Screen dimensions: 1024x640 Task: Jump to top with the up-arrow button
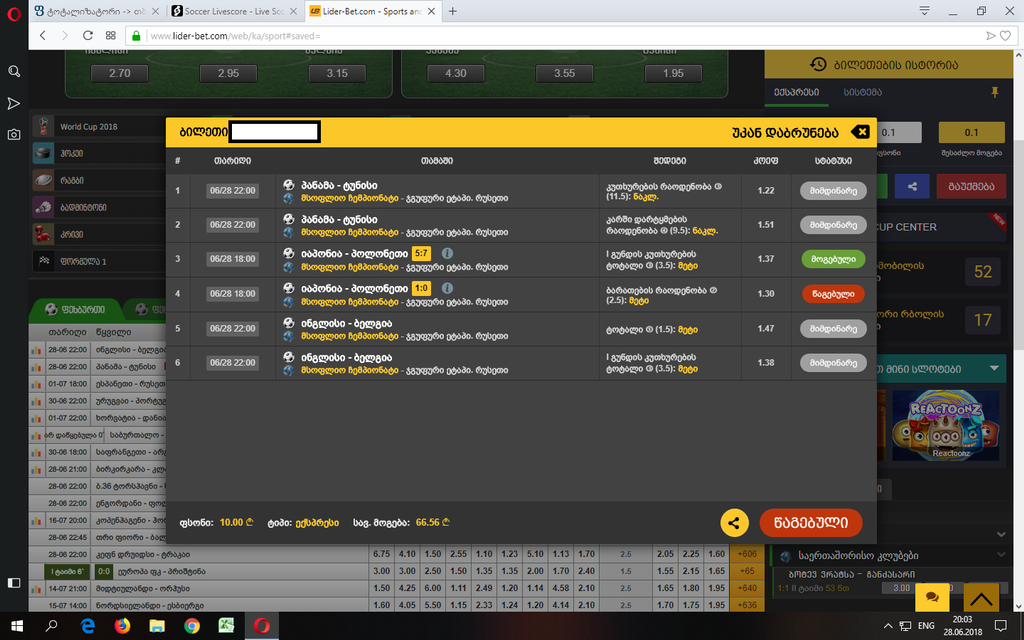(980, 596)
